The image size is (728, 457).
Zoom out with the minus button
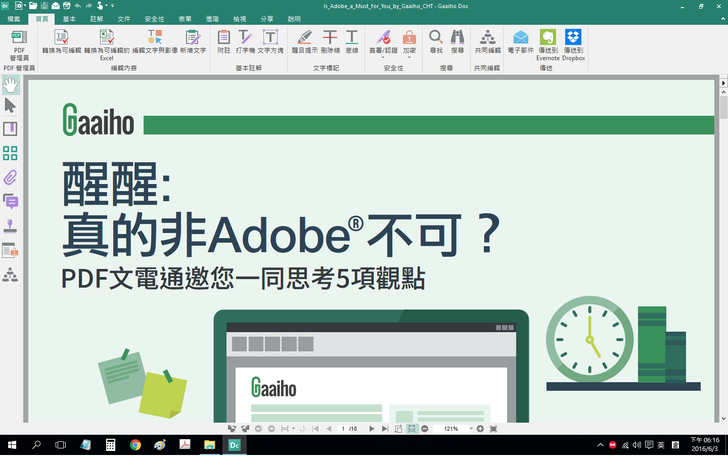pos(424,429)
